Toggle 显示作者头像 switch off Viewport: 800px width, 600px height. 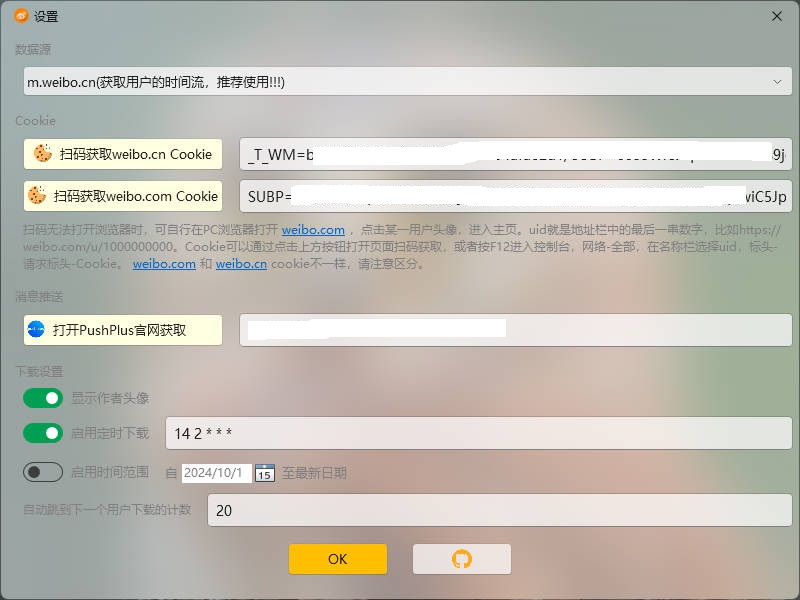click(x=43, y=398)
